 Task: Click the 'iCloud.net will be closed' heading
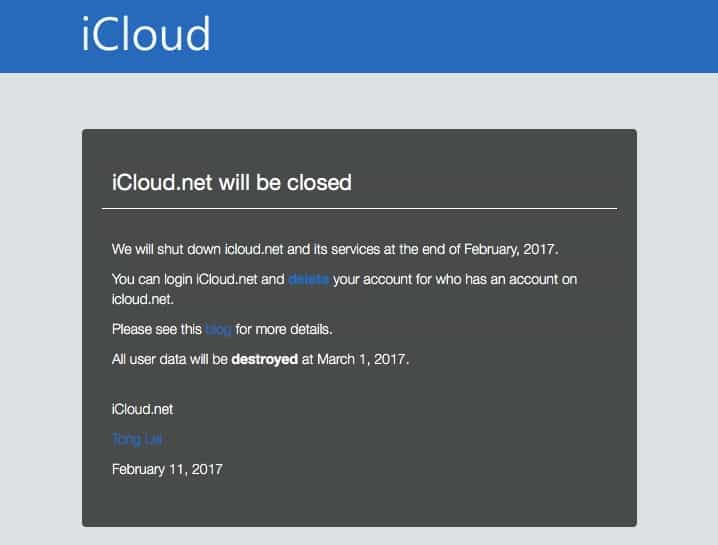click(x=231, y=183)
